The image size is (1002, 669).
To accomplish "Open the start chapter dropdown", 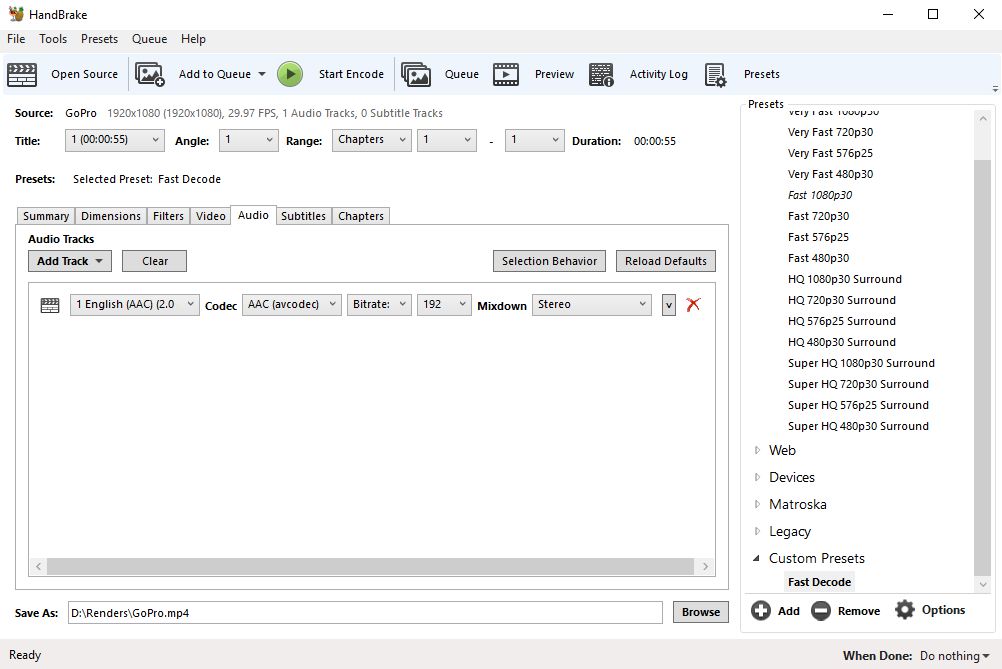I will (x=447, y=140).
